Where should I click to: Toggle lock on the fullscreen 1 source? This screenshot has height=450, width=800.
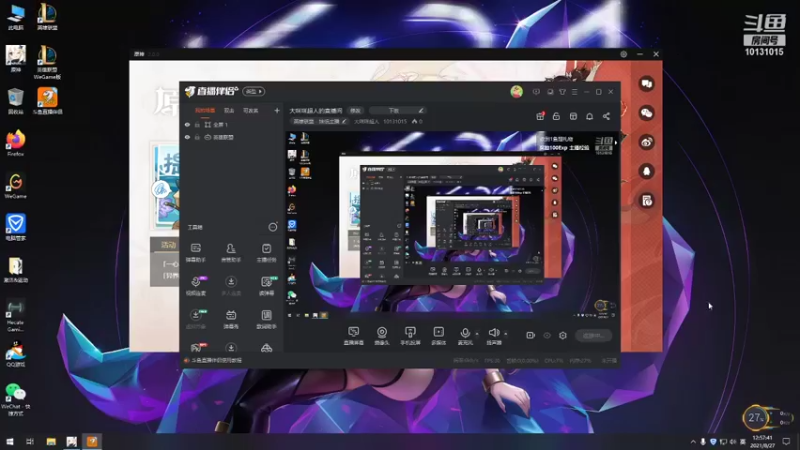click(197, 124)
